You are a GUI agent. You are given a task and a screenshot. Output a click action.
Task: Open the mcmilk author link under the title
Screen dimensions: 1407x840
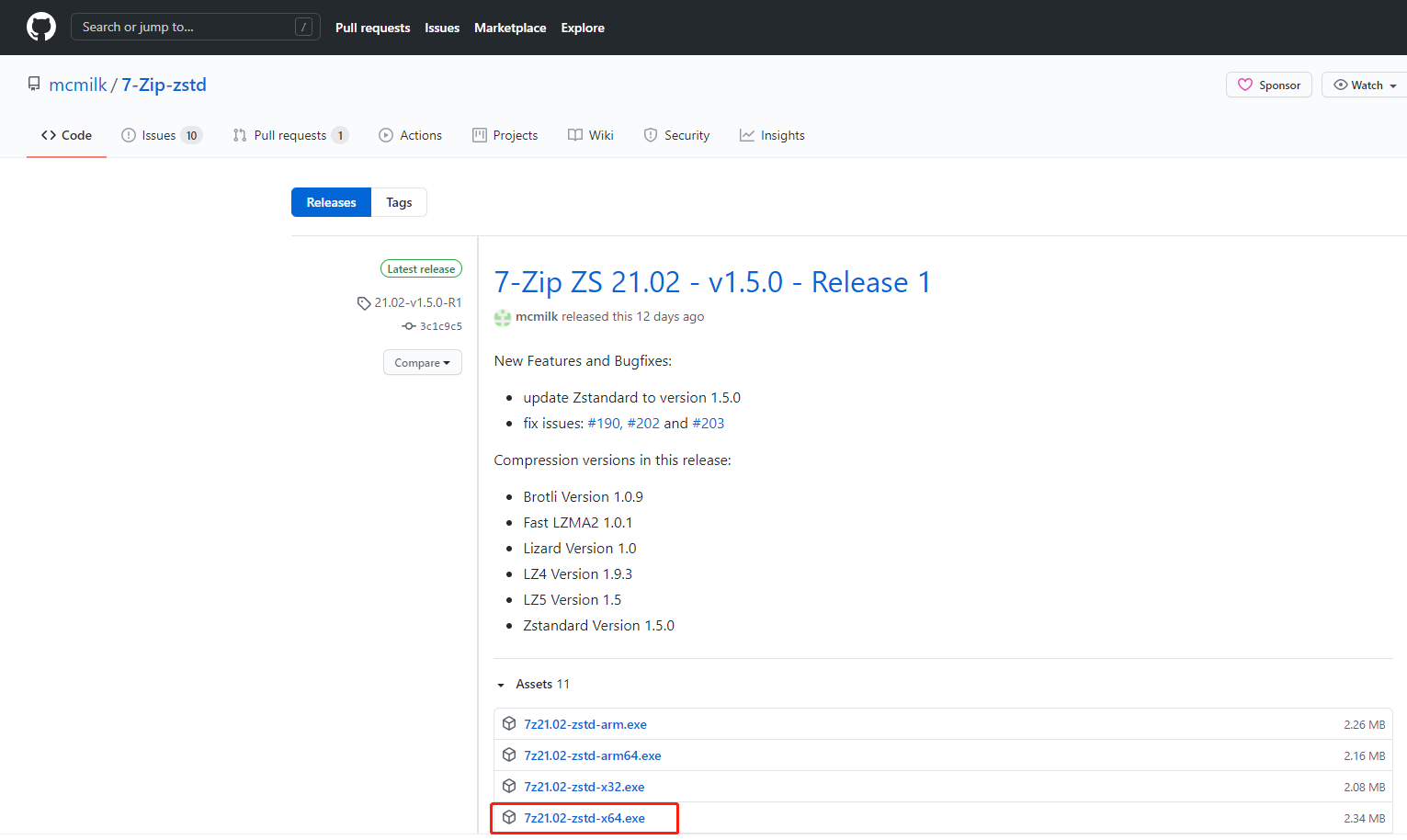537,316
